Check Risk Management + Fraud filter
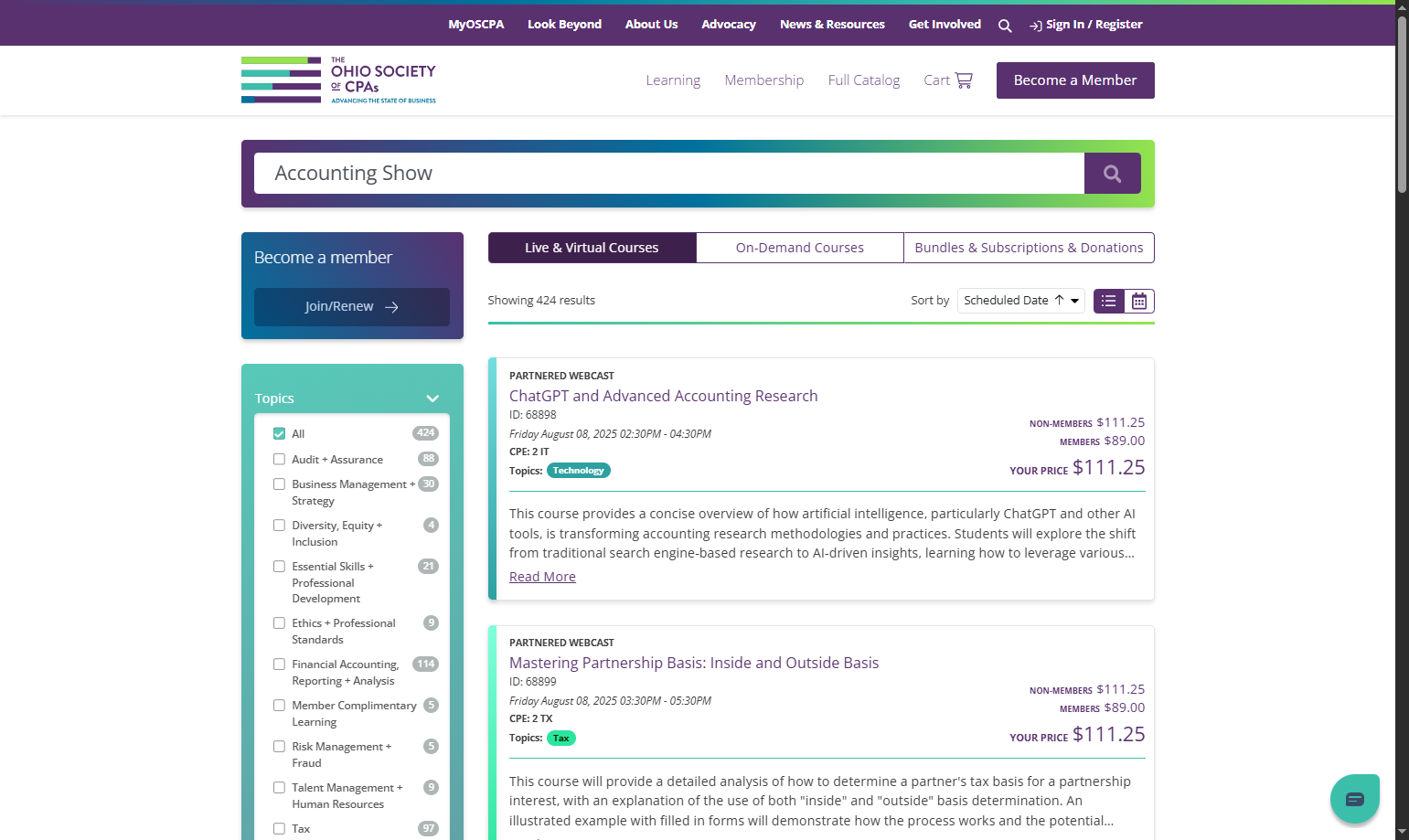 pos(279,746)
